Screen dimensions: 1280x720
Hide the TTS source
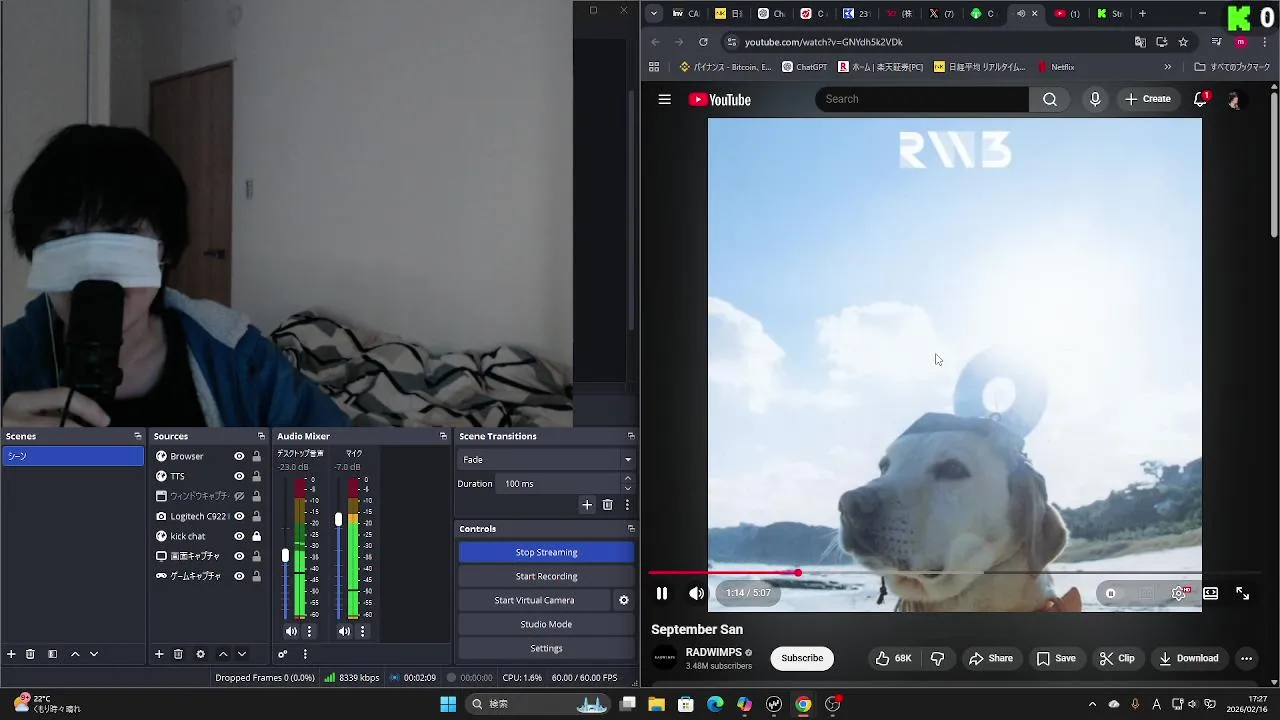pos(239,476)
